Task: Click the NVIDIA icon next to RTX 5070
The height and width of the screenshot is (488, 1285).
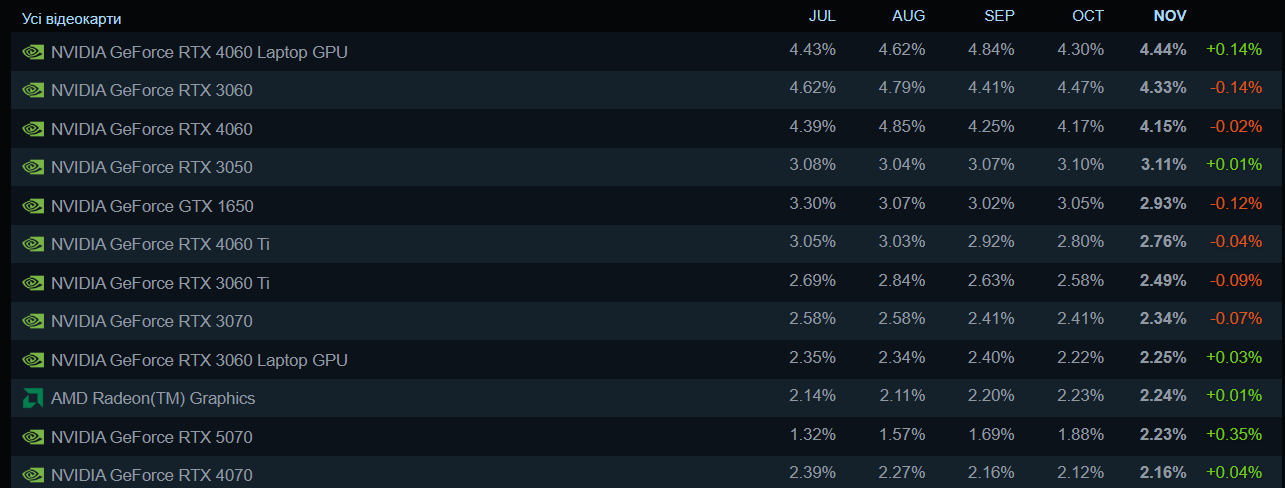Action: coord(33,437)
